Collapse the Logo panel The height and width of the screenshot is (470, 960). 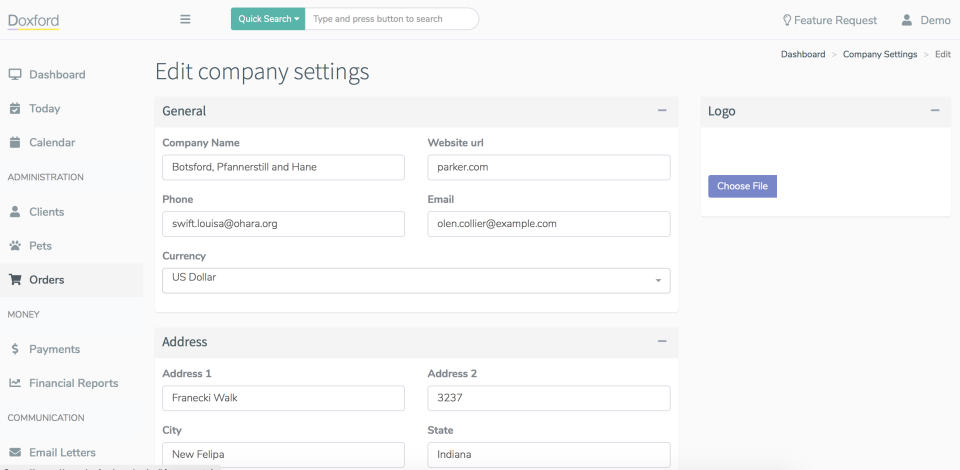tap(935, 111)
